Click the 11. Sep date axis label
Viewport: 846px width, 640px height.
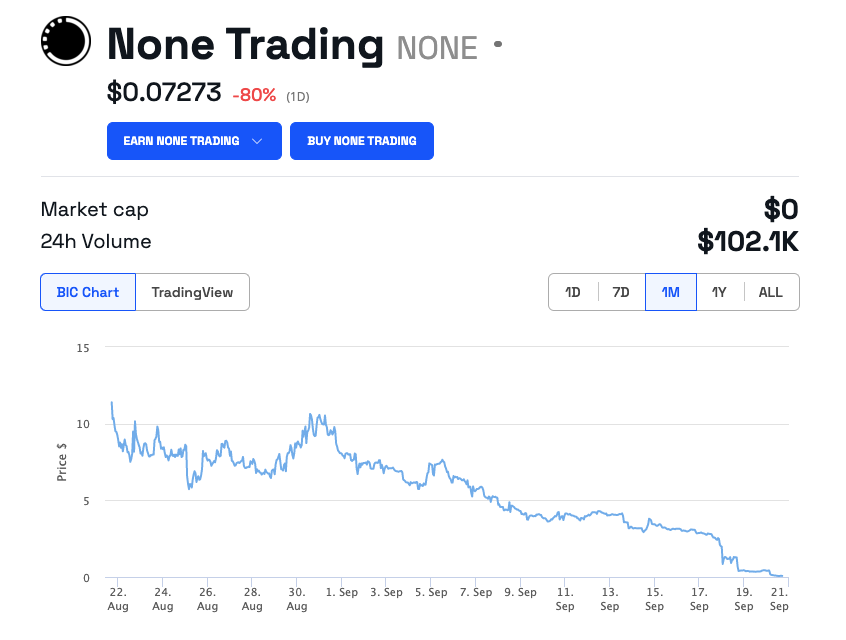click(565, 599)
